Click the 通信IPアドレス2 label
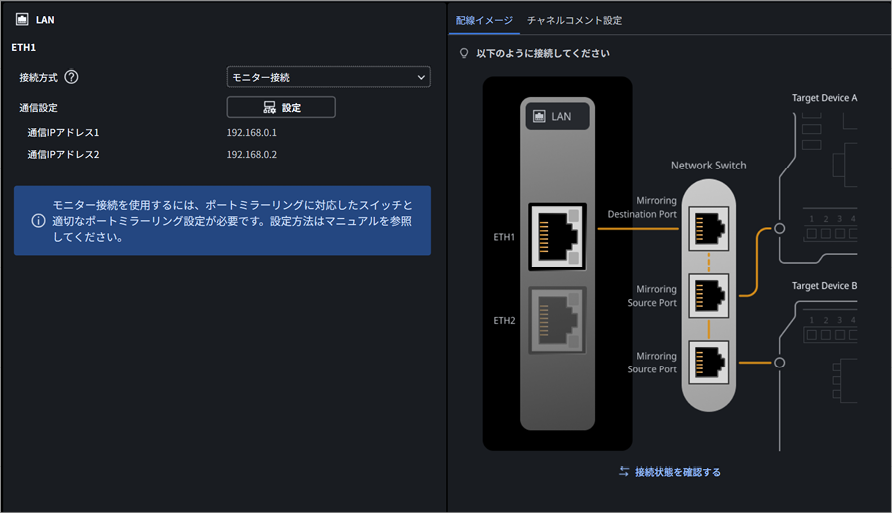This screenshot has width=892, height=513. tap(63, 155)
